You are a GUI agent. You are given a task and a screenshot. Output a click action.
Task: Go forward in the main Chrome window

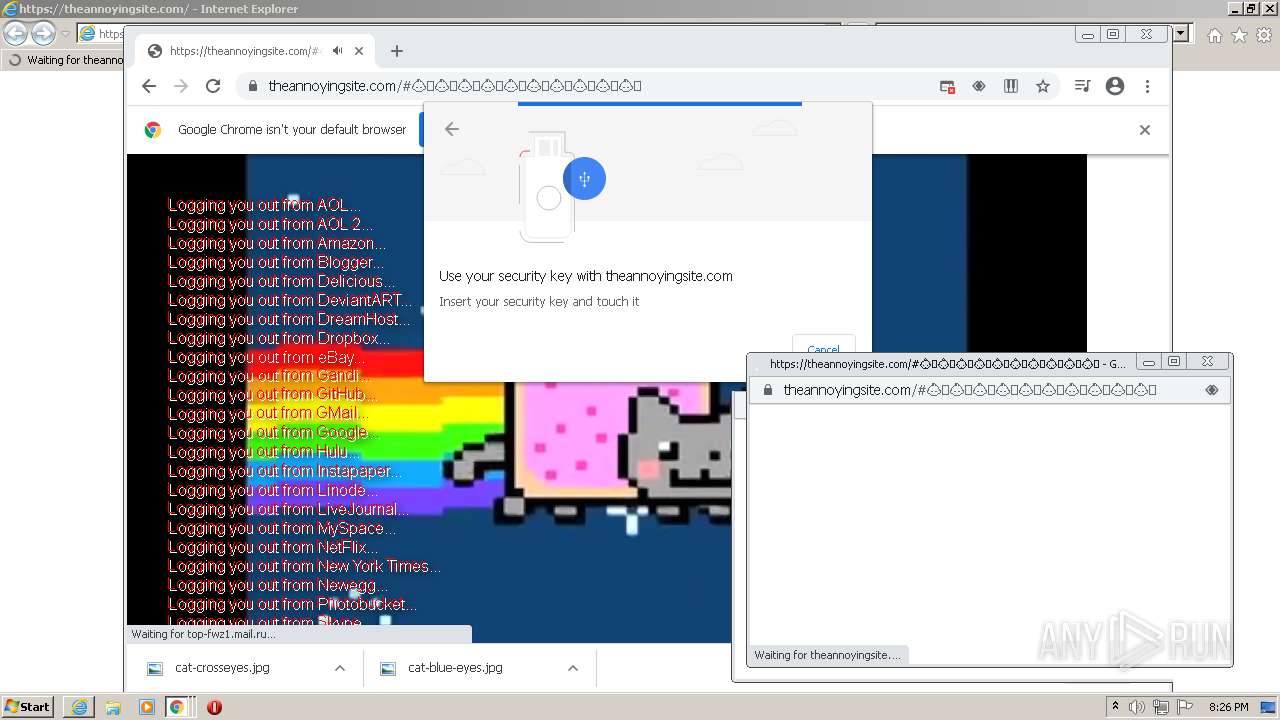pos(181,86)
